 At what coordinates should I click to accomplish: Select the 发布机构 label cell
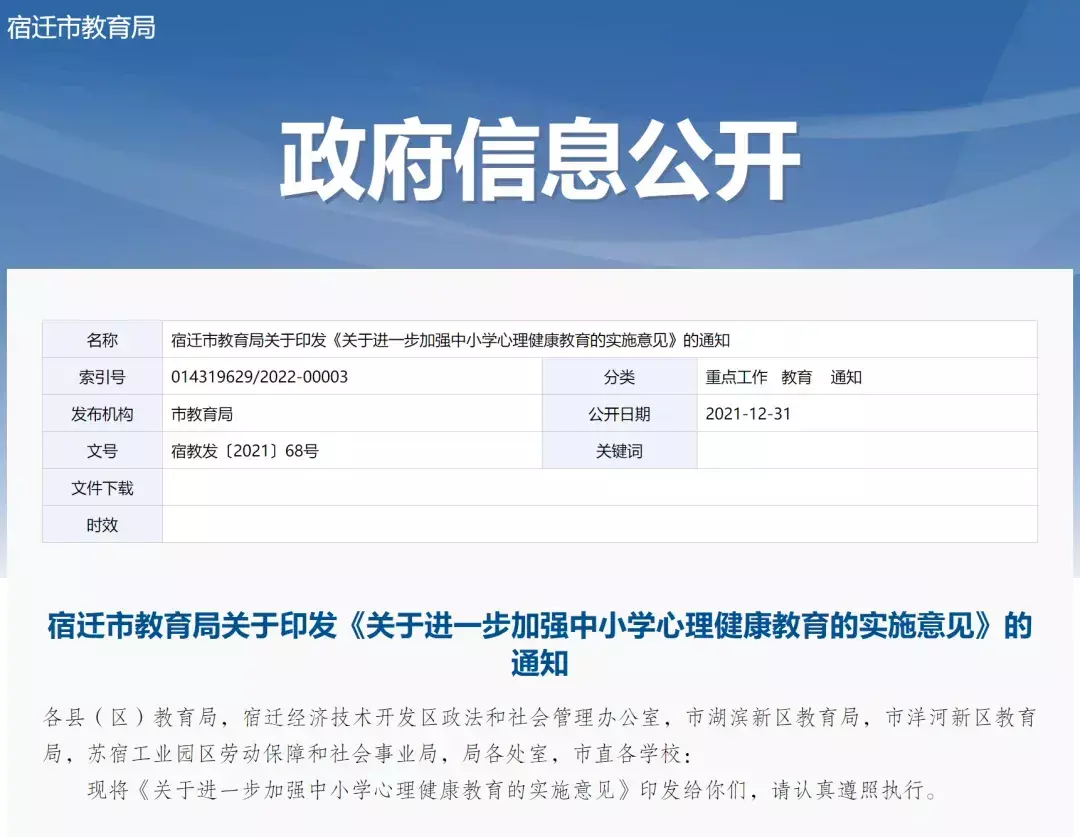tap(102, 414)
